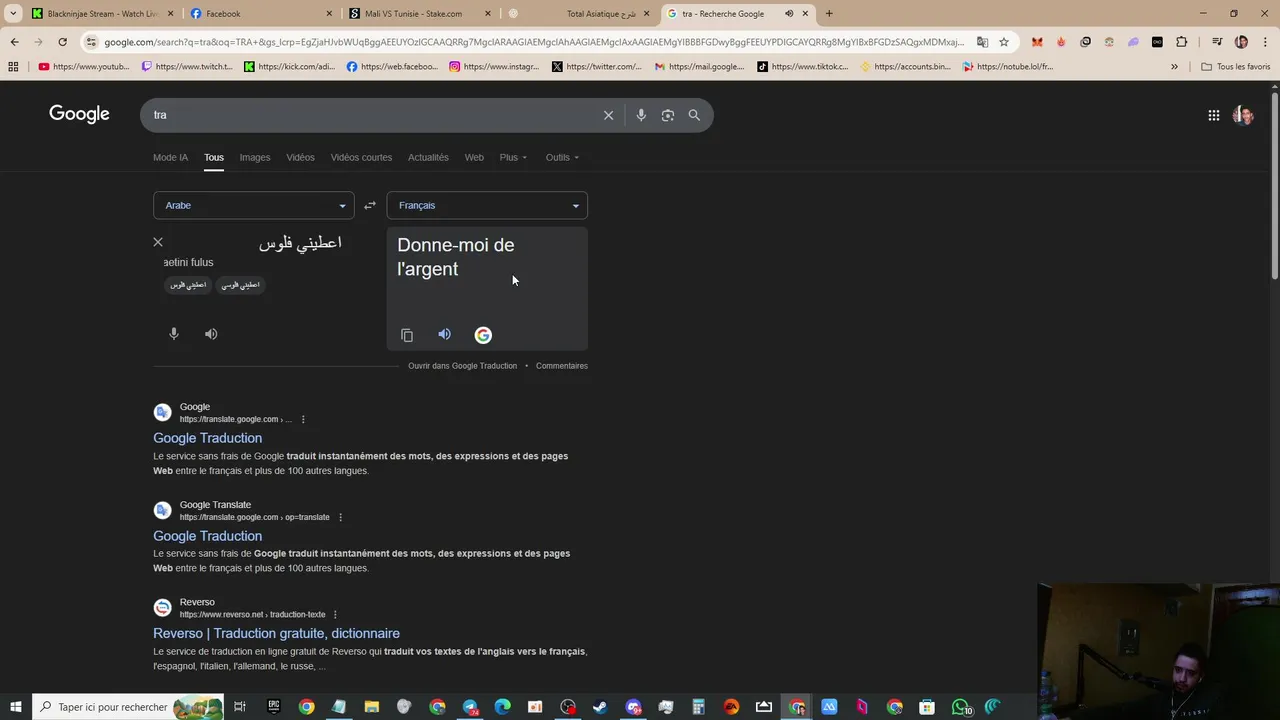Open the YouTube bookmark

[84, 67]
